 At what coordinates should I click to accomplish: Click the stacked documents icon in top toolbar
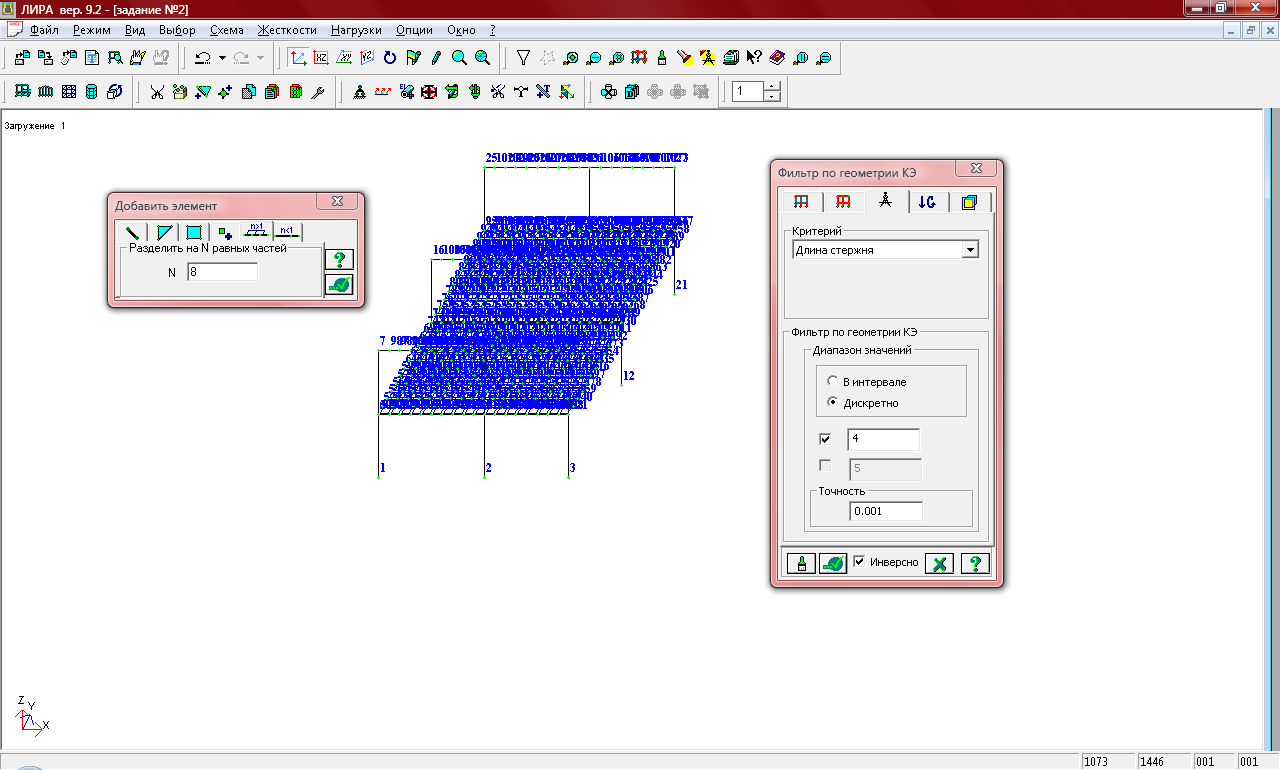tap(731, 58)
